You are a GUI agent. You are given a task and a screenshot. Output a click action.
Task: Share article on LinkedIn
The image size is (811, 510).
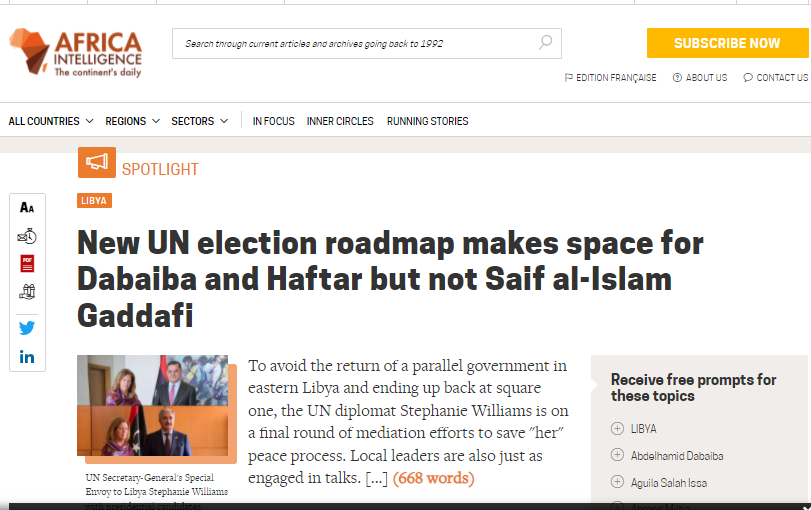tap(27, 357)
